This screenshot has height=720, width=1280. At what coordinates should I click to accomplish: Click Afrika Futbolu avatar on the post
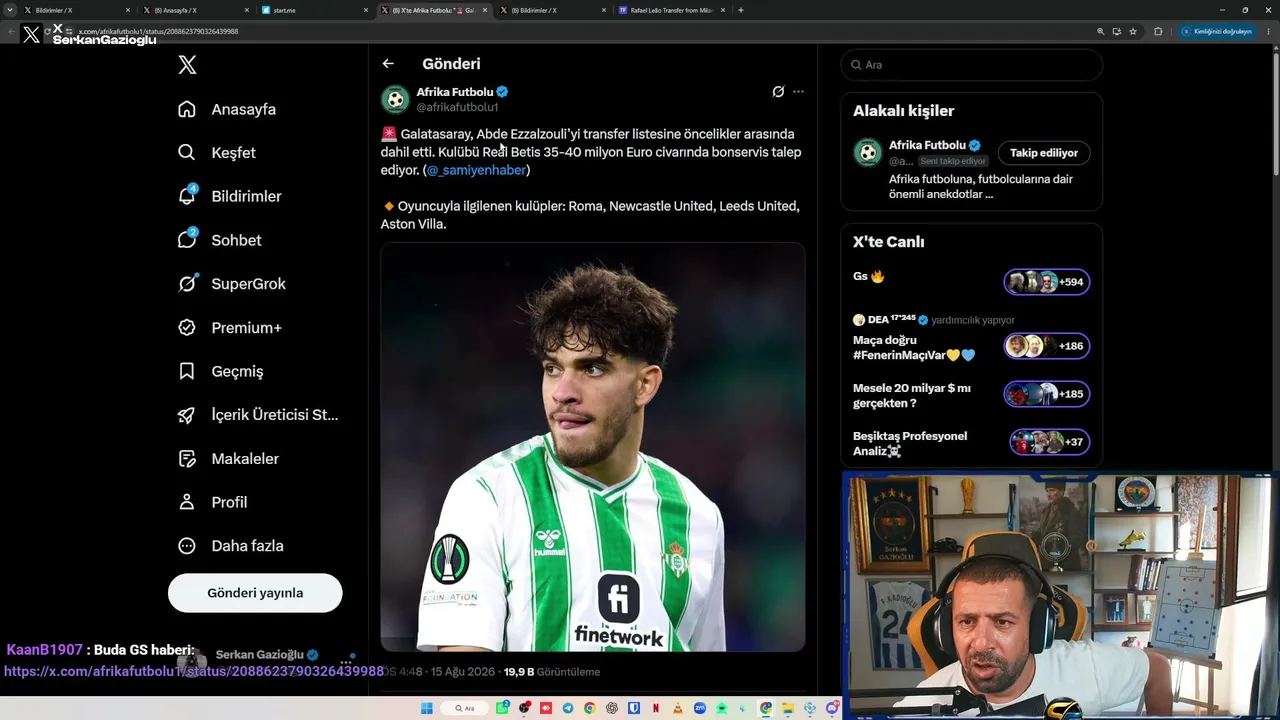pyautogui.click(x=395, y=99)
